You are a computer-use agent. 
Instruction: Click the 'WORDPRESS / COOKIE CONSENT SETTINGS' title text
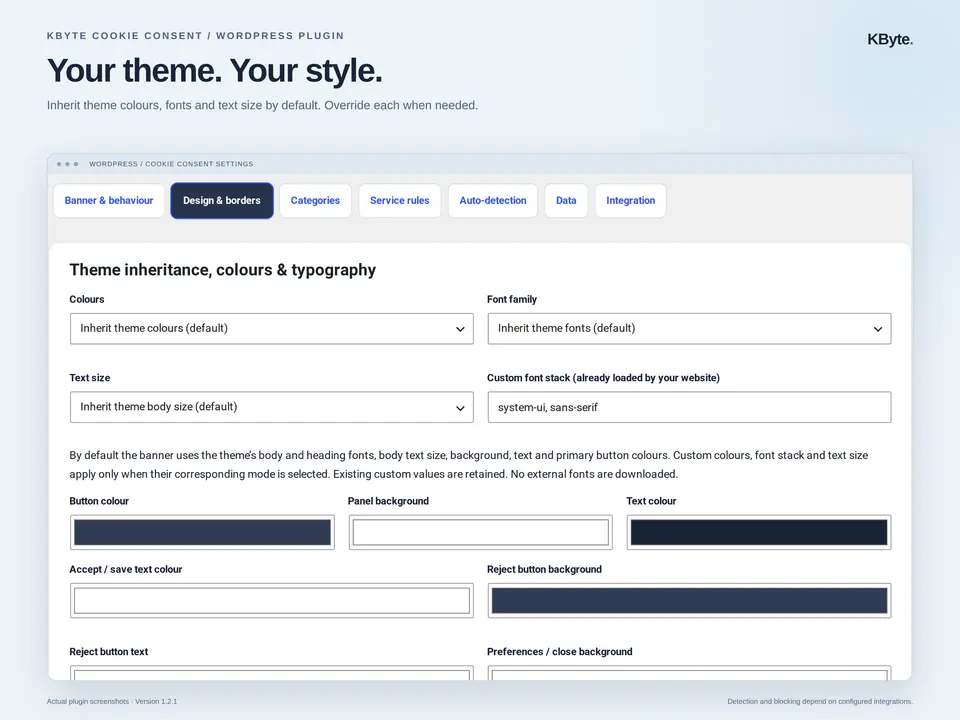171,164
